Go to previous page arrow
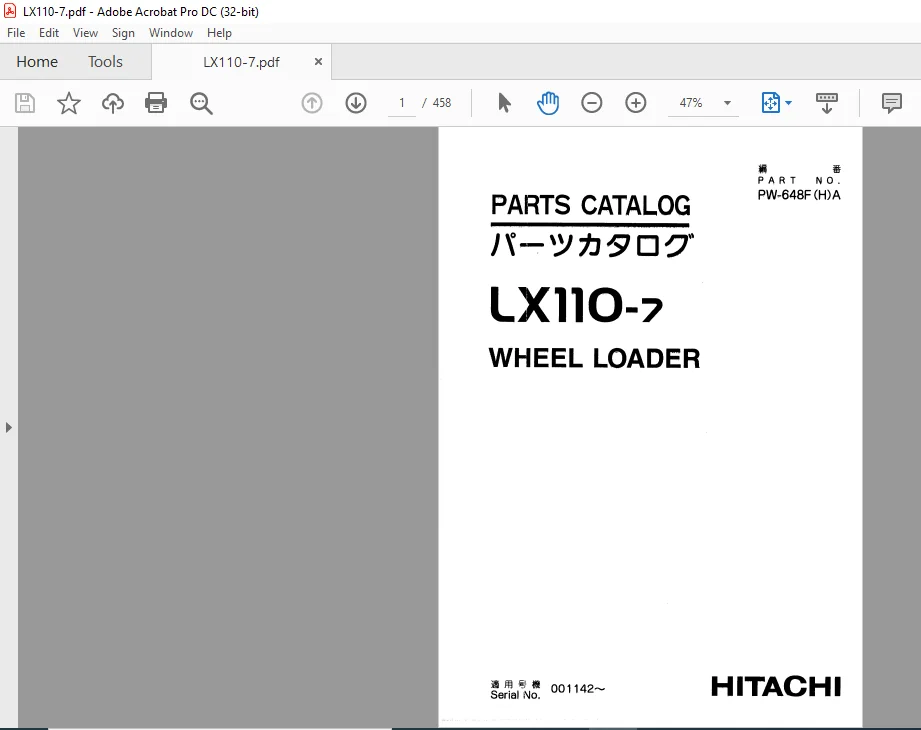921x730 pixels. click(x=312, y=103)
